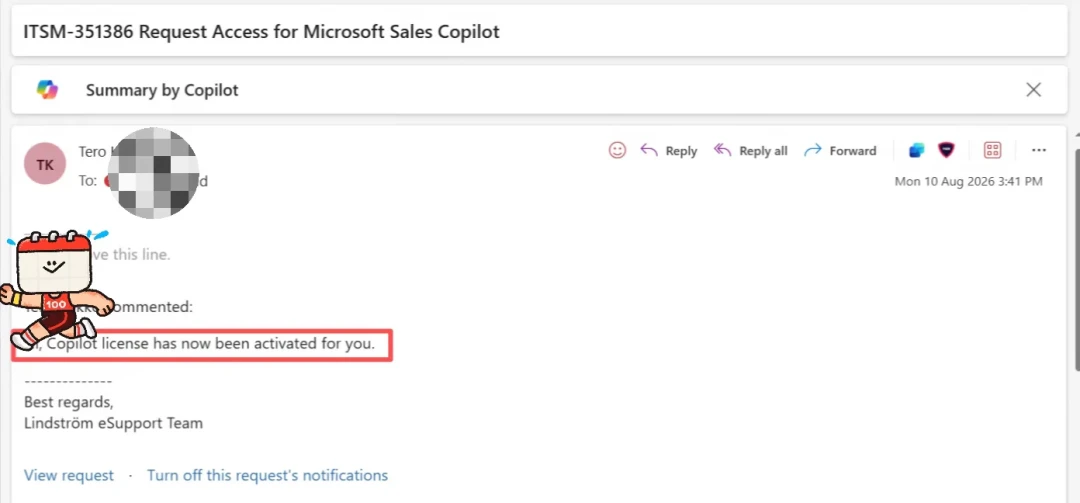The image size is (1080, 503).
Task: Expand Summary by Copilot
Action: [162, 90]
